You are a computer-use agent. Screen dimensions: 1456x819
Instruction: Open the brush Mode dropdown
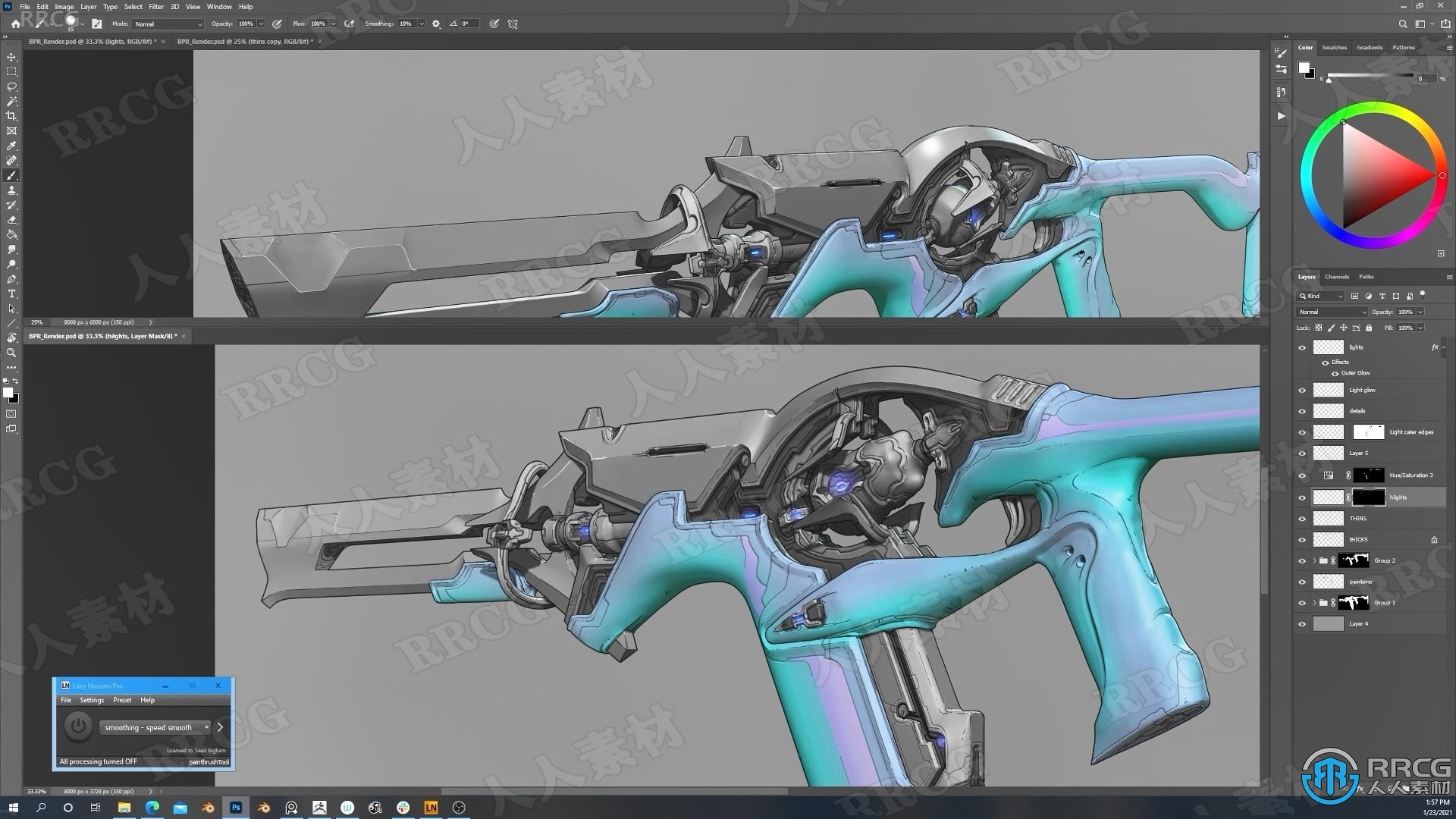168,24
